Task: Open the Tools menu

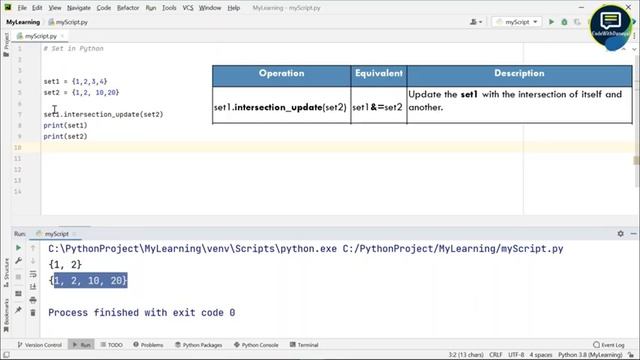Action: click(169, 8)
